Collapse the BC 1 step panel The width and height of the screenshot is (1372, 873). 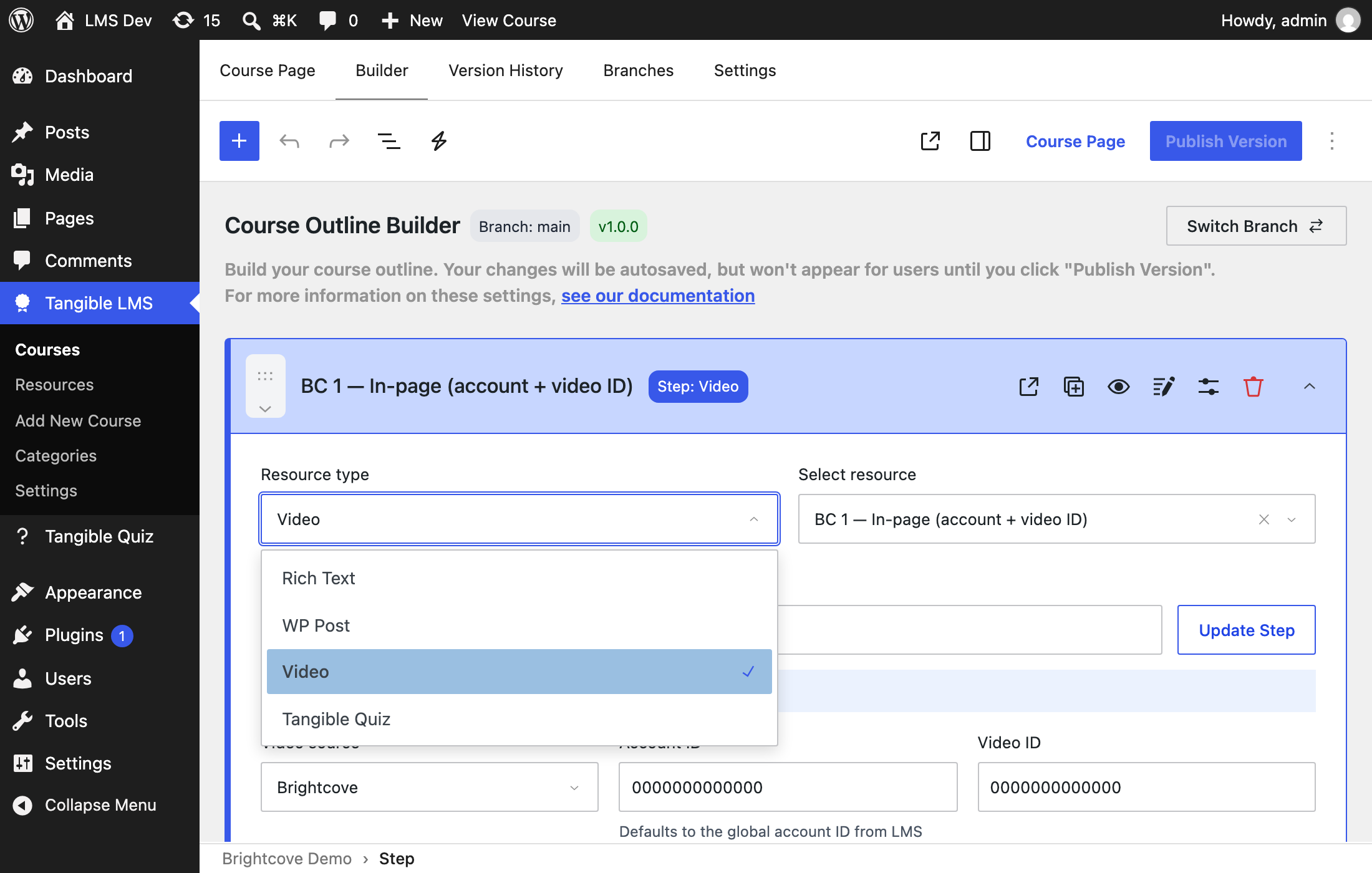coord(1310,387)
